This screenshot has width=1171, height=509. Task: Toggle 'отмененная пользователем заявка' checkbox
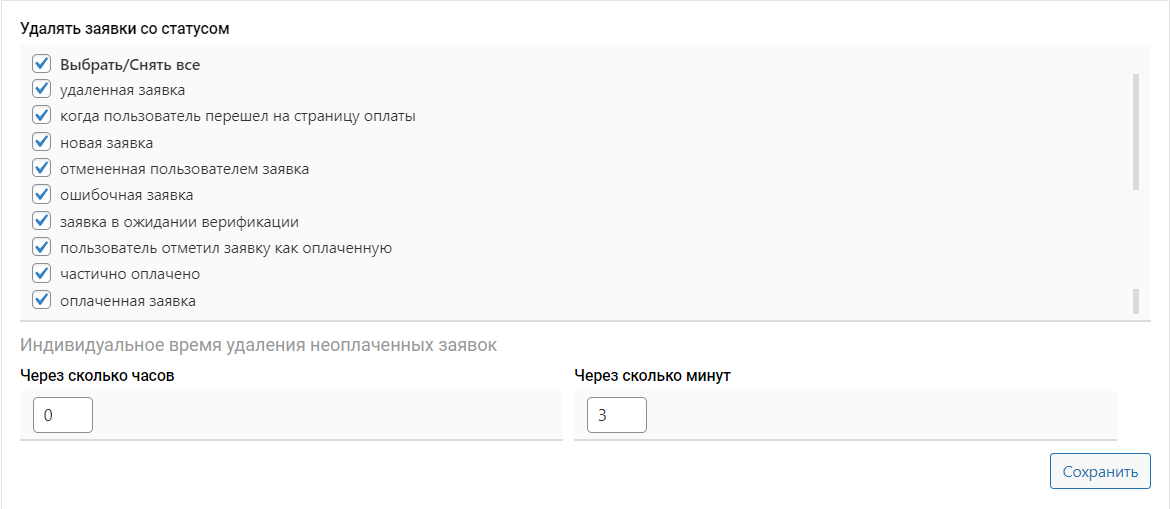[42, 168]
